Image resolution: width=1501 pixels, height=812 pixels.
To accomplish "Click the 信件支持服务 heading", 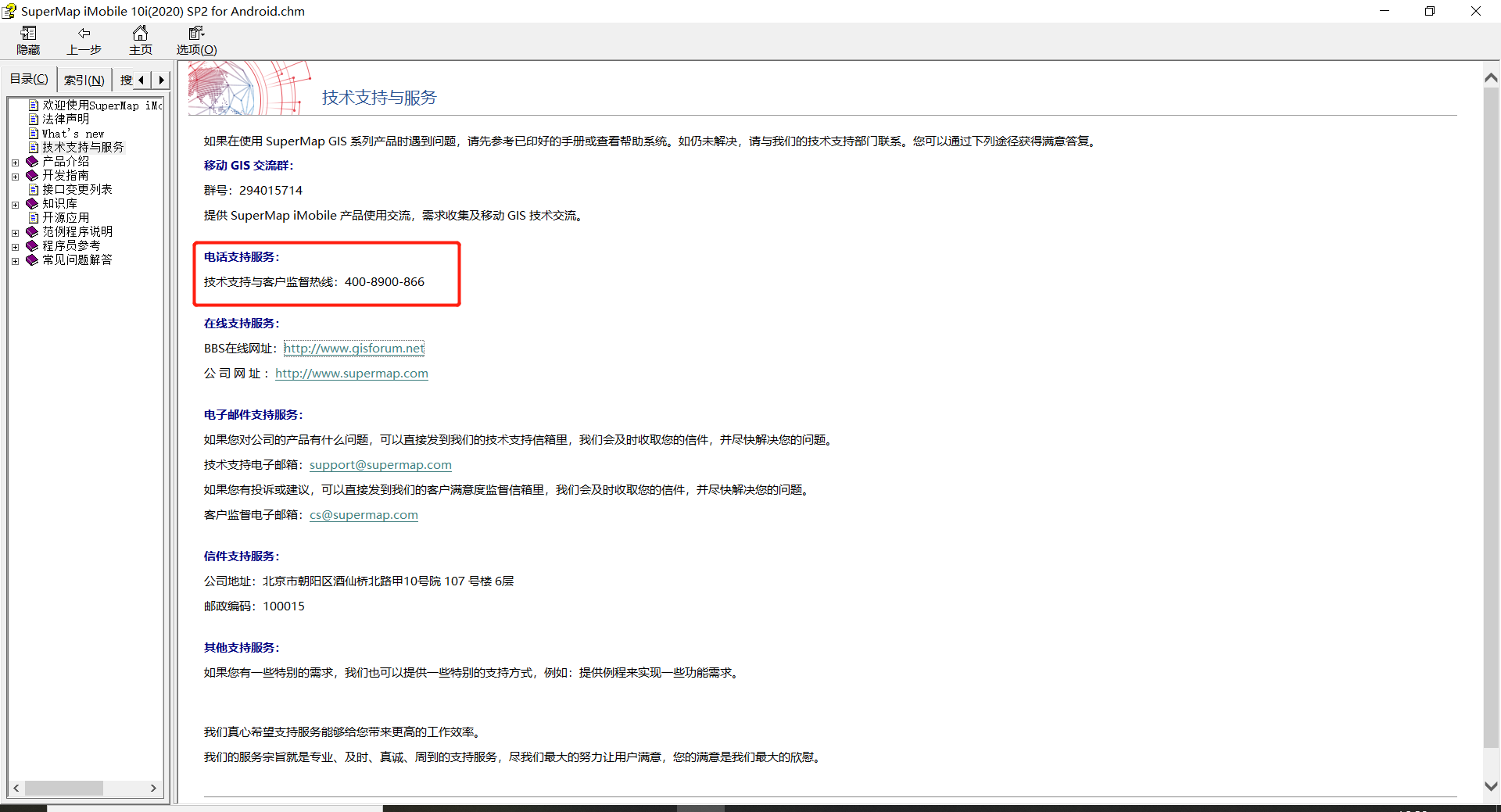I will coord(242,556).
